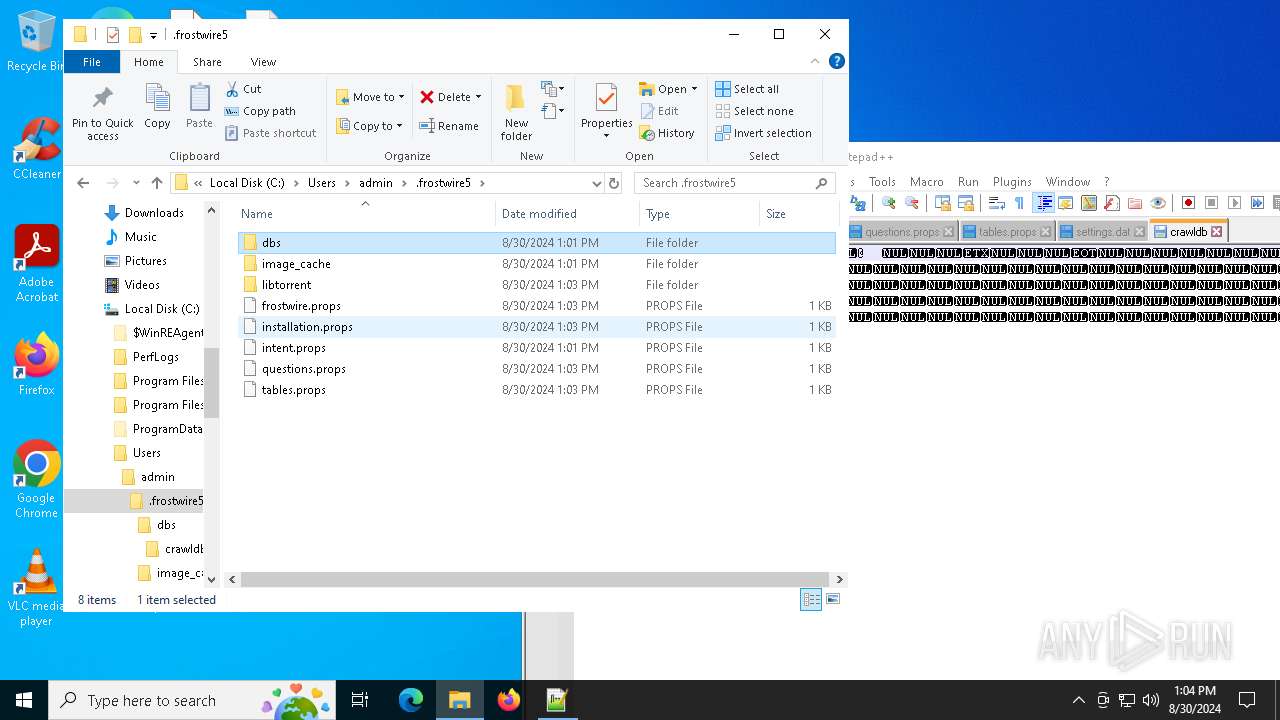Image resolution: width=1280 pixels, height=720 pixels.
Task: Open Explorer Help icon
Action: 837,62
